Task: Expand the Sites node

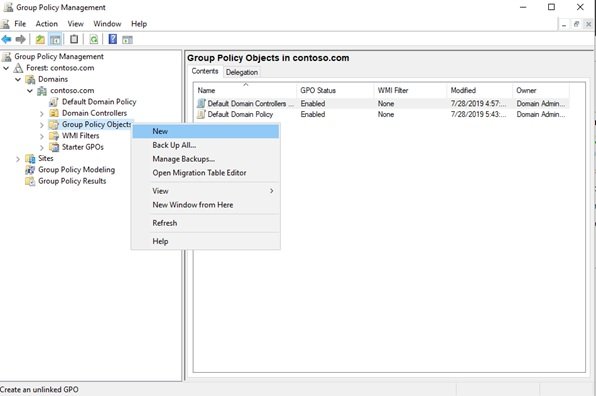Action: [18, 159]
